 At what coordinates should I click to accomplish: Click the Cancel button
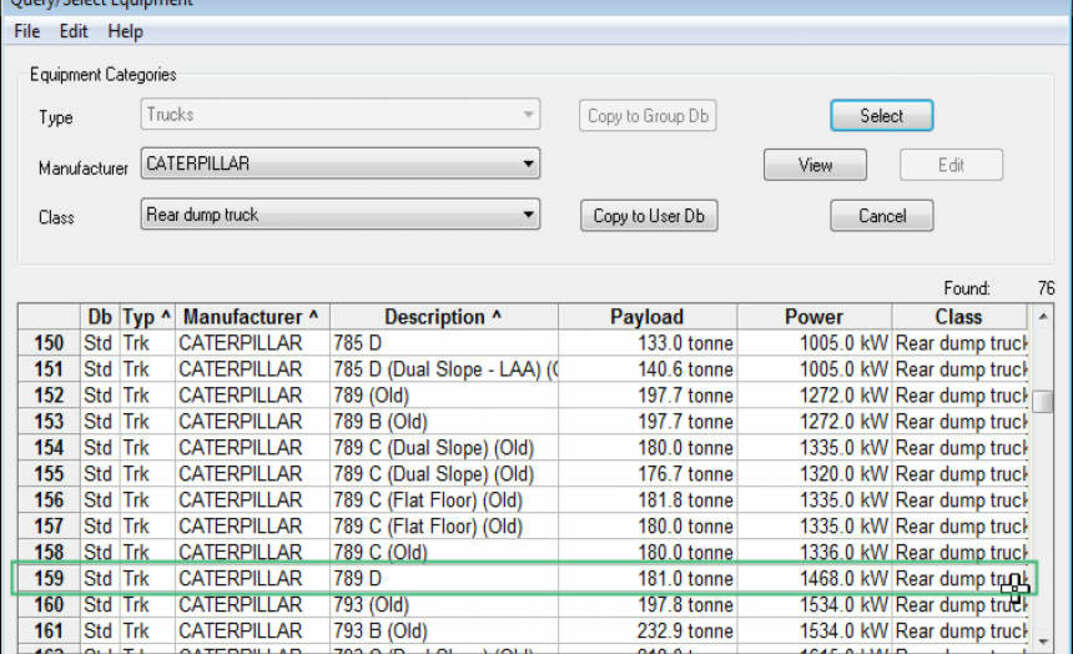click(881, 216)
